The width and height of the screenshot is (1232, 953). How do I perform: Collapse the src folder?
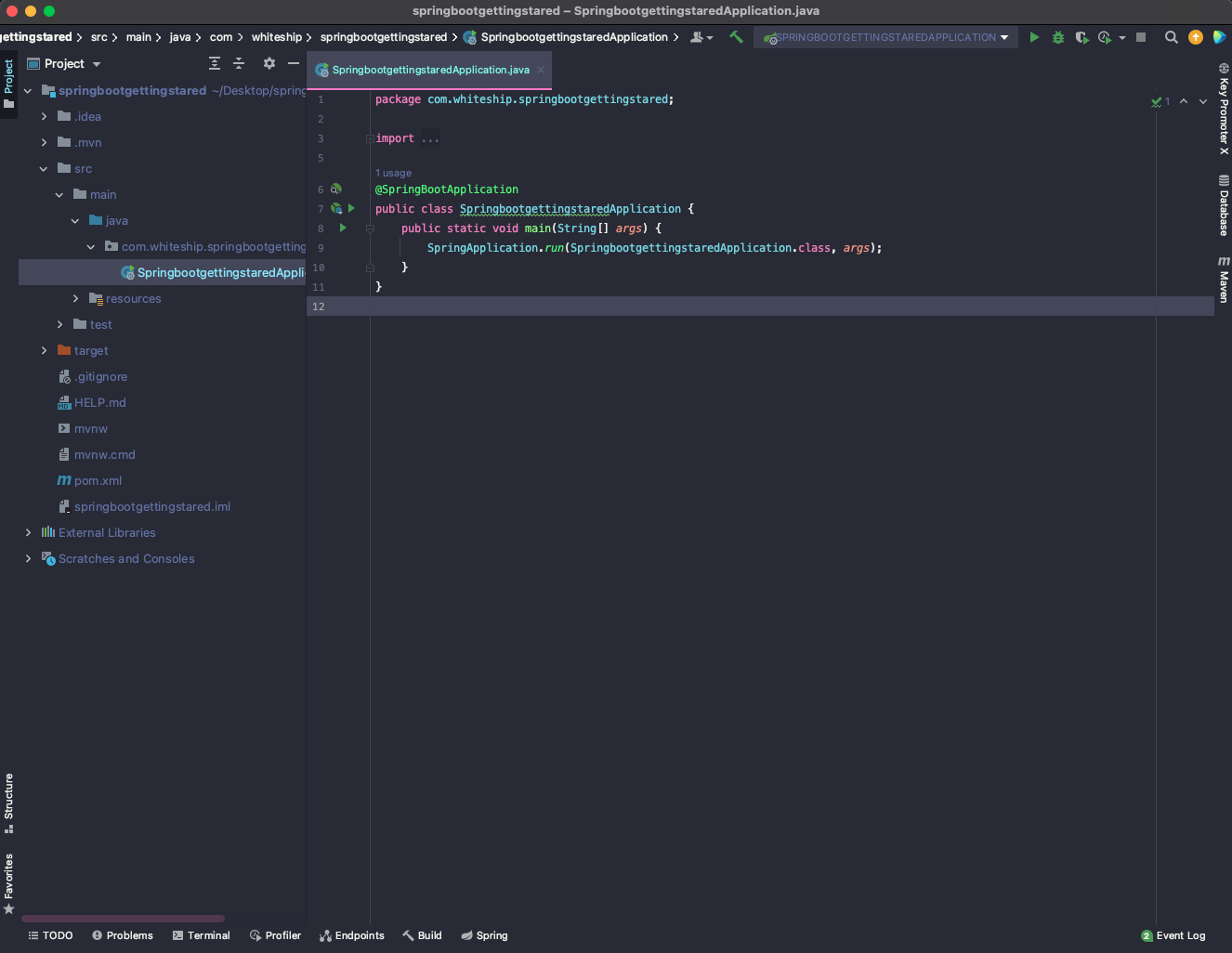point(44,168)
